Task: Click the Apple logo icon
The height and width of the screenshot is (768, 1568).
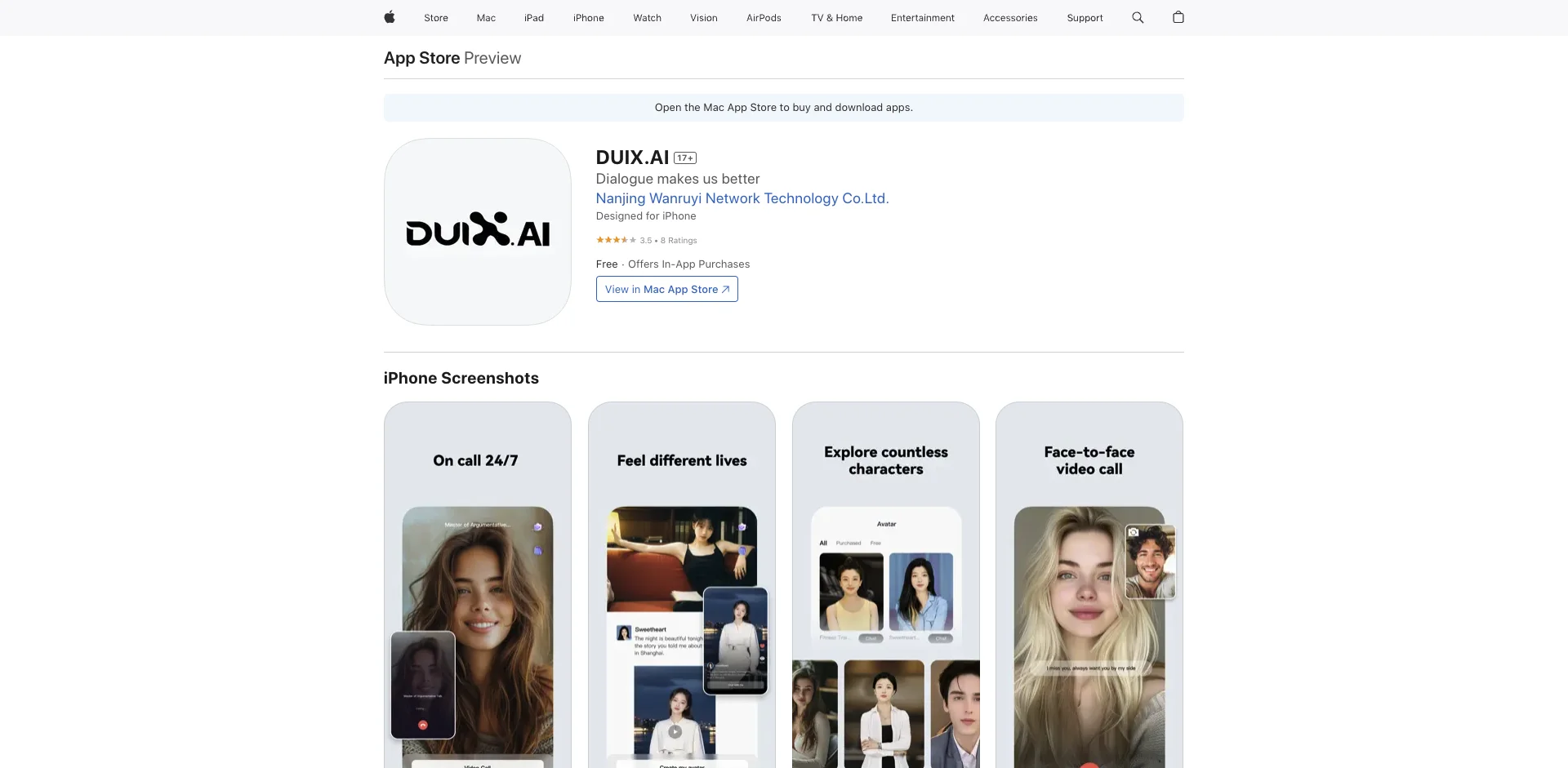Action: (390, 17)
